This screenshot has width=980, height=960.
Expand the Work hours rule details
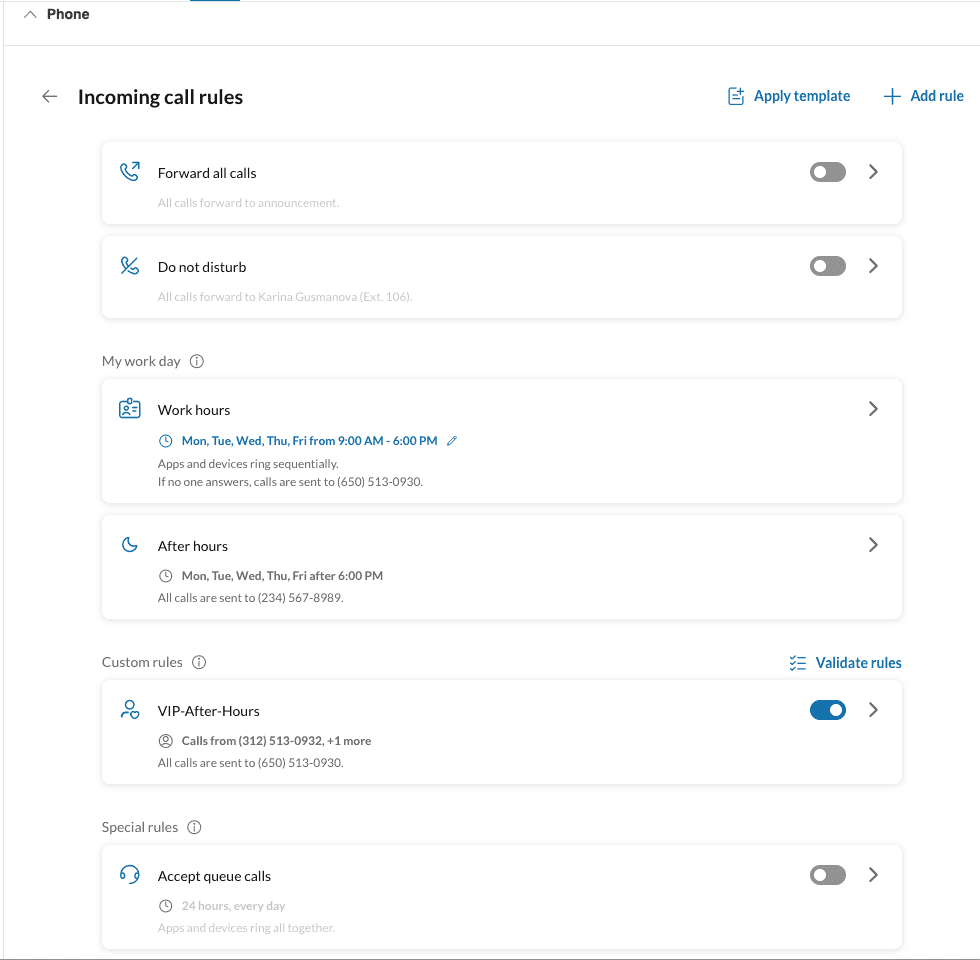tap(873, 409)
